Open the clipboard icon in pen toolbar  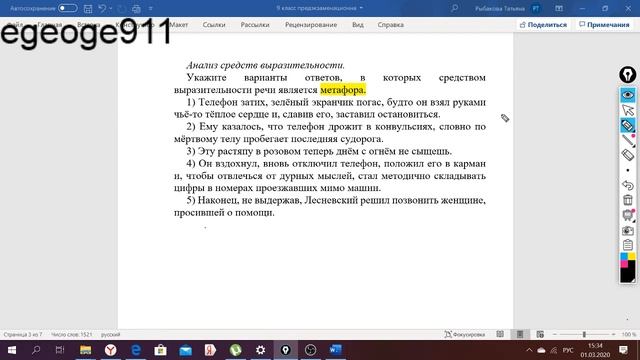click(x=628, y=245)
